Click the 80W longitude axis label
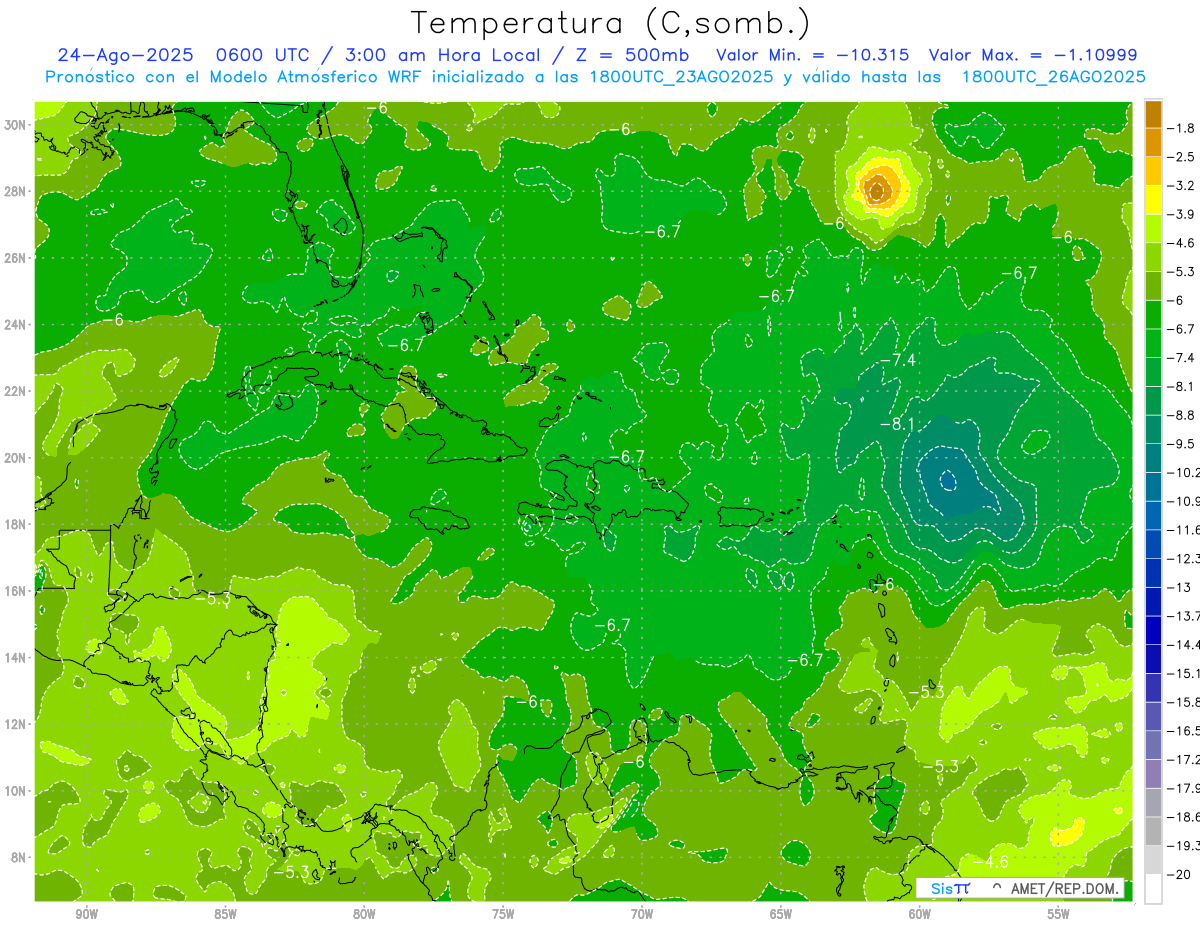Image resolution: width=1200 pixels, height=927 pixels. pyautogui.click(x=364, y=913)
